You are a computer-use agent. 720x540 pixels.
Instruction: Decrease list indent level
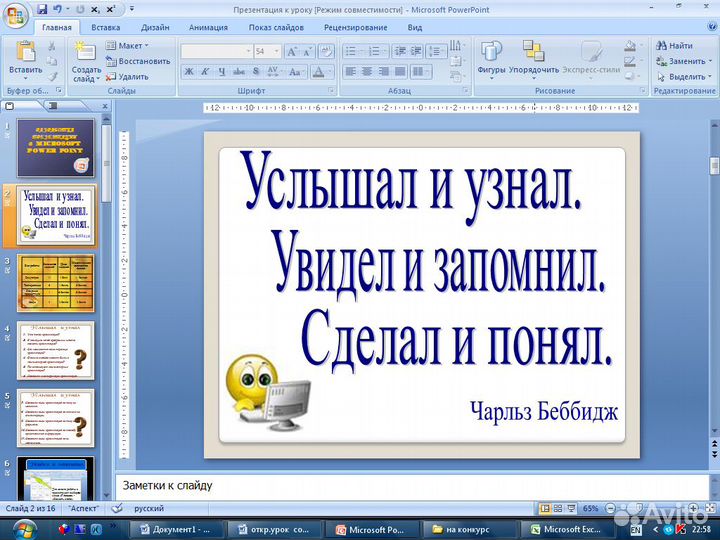[400, 51]
